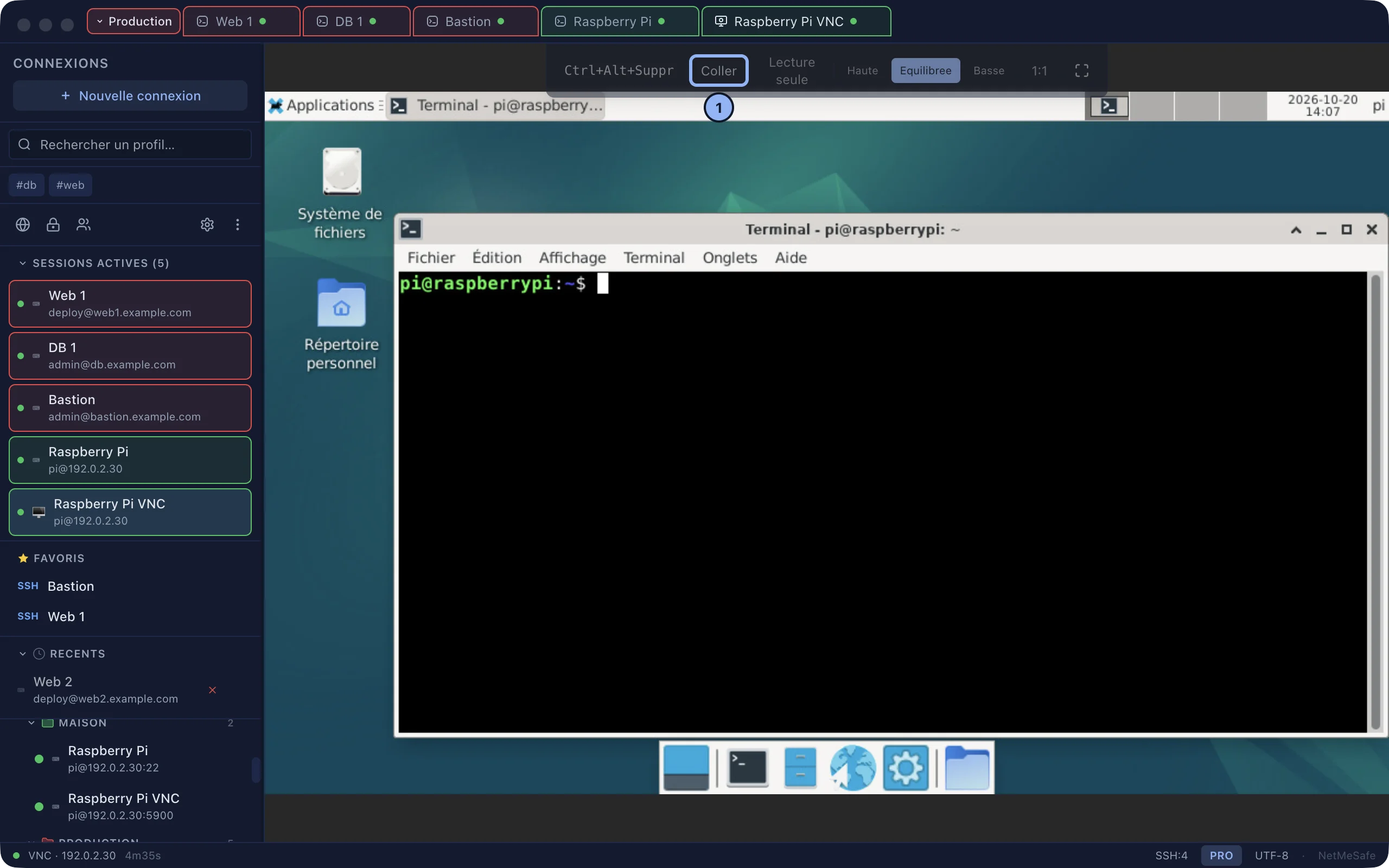Launch web browser globe in remote dock
Image resolution: width=1389 pixels, height=868 pixels.
click(852, 768)
